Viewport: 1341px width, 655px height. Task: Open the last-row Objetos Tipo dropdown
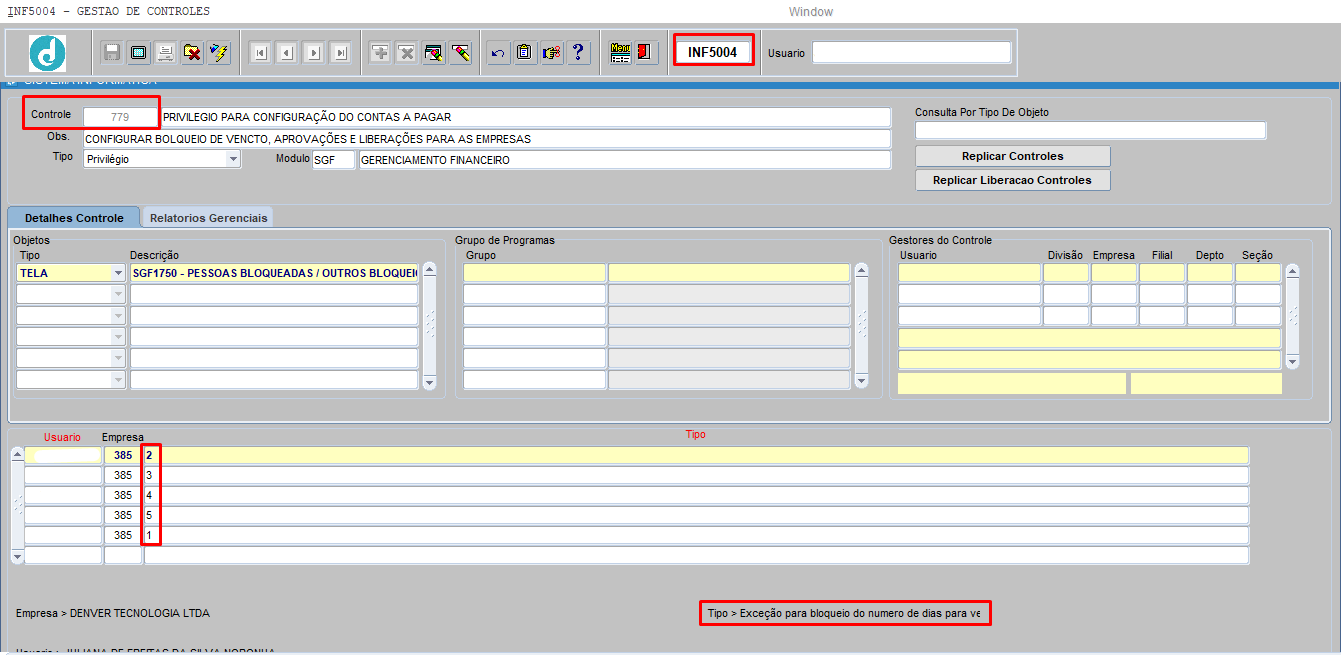118,380
